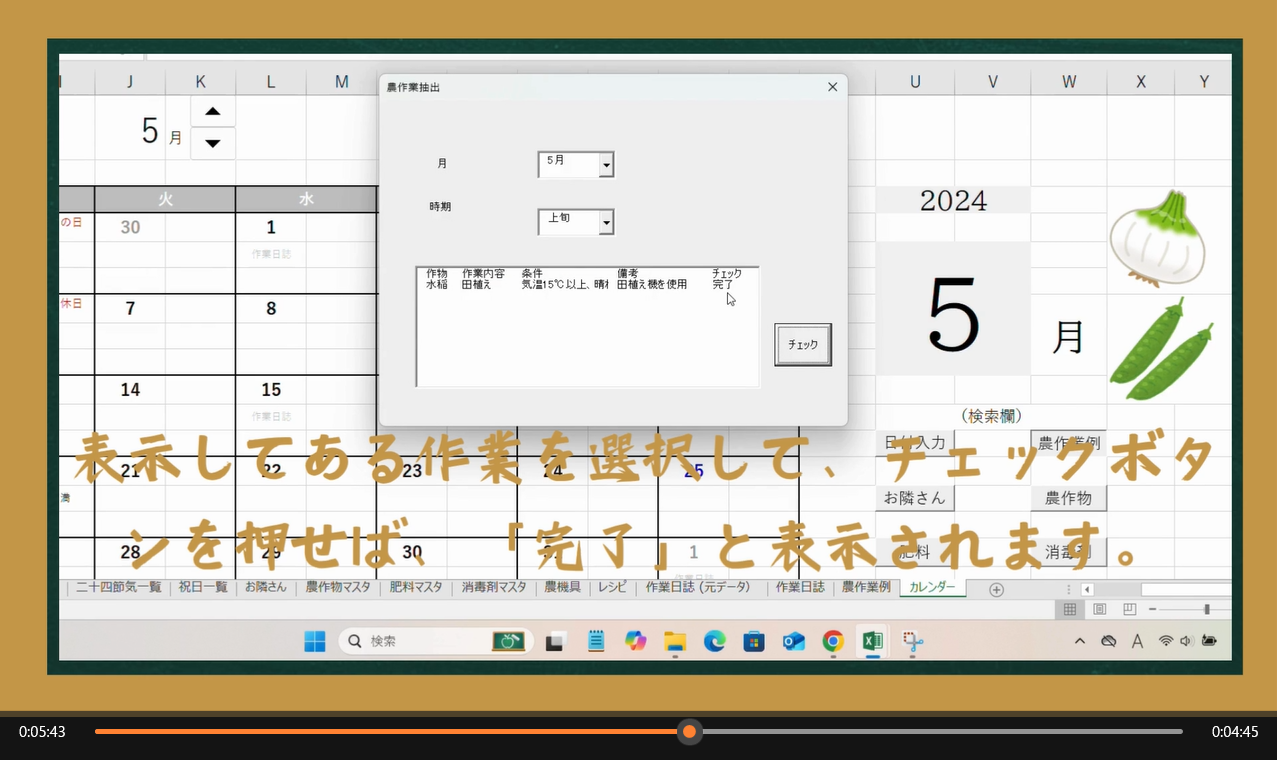Viewport: 1277px width, 760px height.
Task: Open Snipping Tool in the taskbar
Action: [x=912, y=641]
